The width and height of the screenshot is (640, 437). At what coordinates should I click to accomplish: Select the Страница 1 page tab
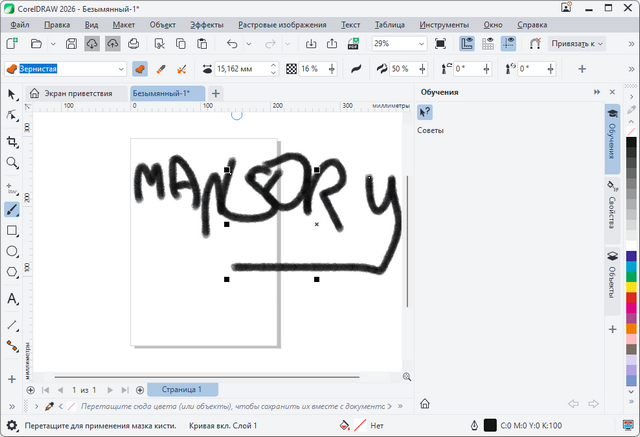(x=182, y=390)
